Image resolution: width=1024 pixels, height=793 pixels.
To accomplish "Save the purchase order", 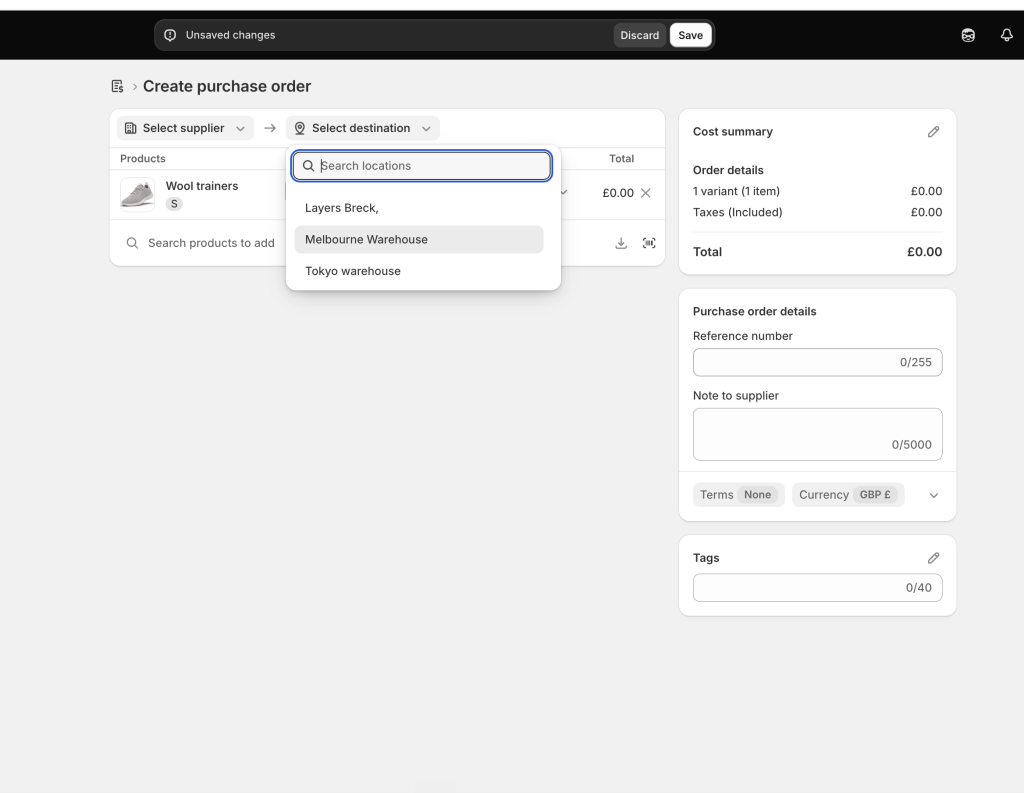I will point(690,35).
